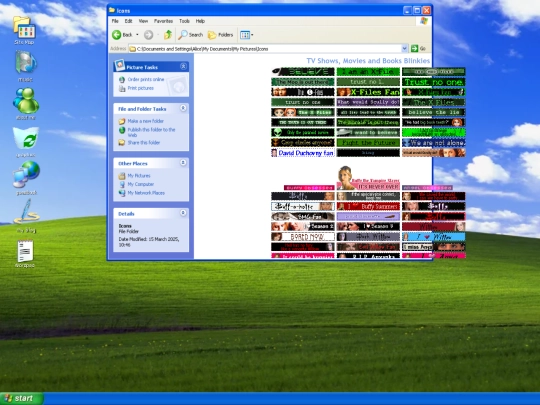Click the Buffy 'IT'S NEVER OVER' banner
540x405 pixels.
[x=368, y=178]
